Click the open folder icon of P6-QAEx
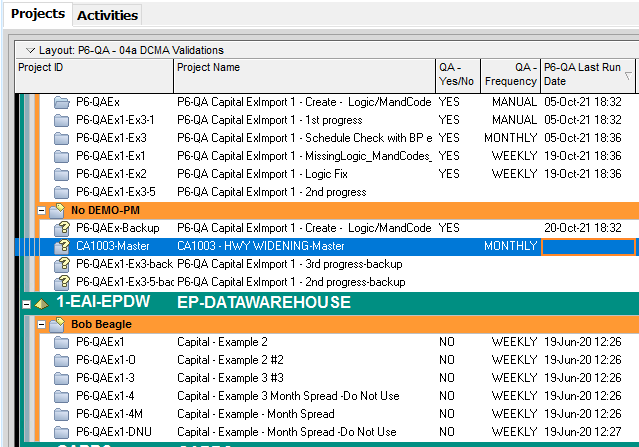 click(62, 102)
